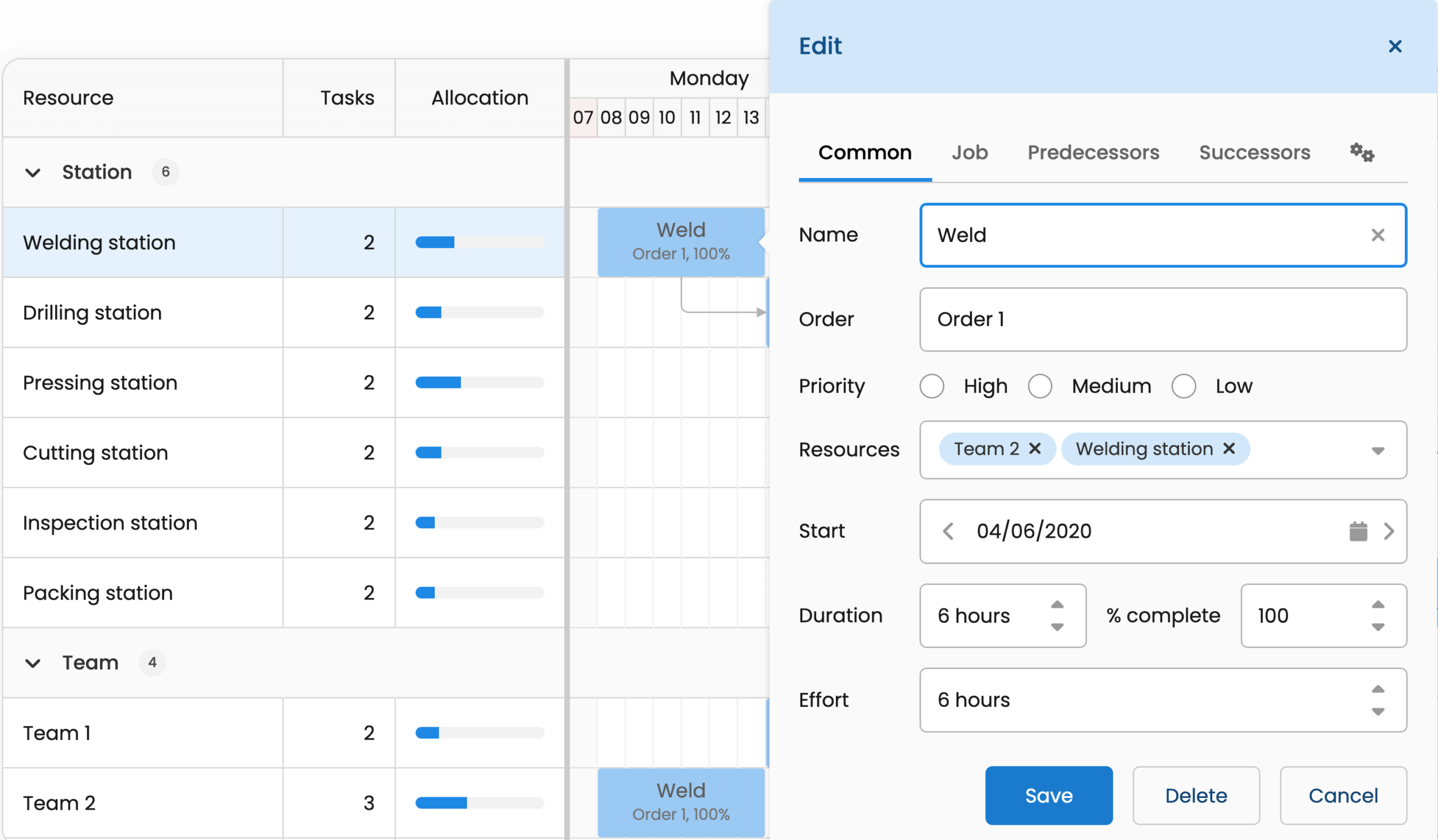Increase the Duration value
The image size is (1438, 840).
click(x=1057, y=605)
